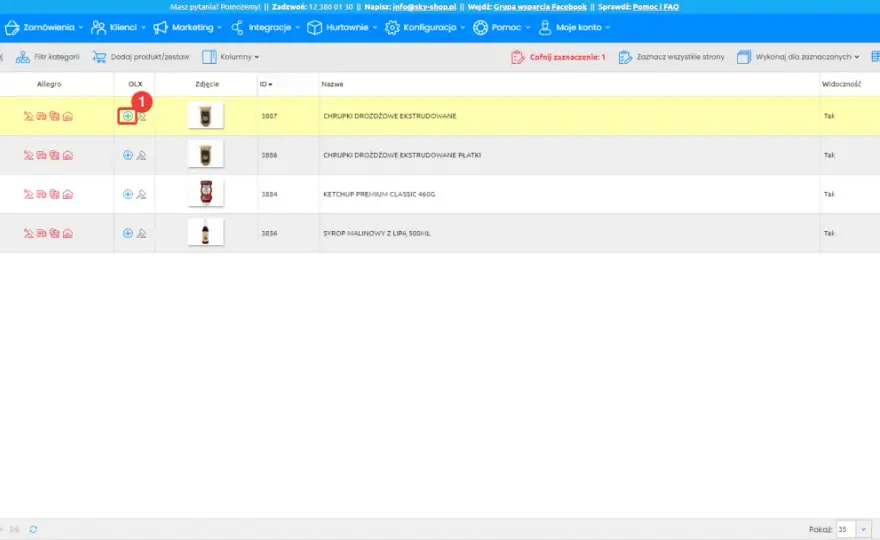880x540 pixels.
Task: Click Allegro house icon in EKSTRUDOWANE PŁATKI row
Action: (68, 155)
